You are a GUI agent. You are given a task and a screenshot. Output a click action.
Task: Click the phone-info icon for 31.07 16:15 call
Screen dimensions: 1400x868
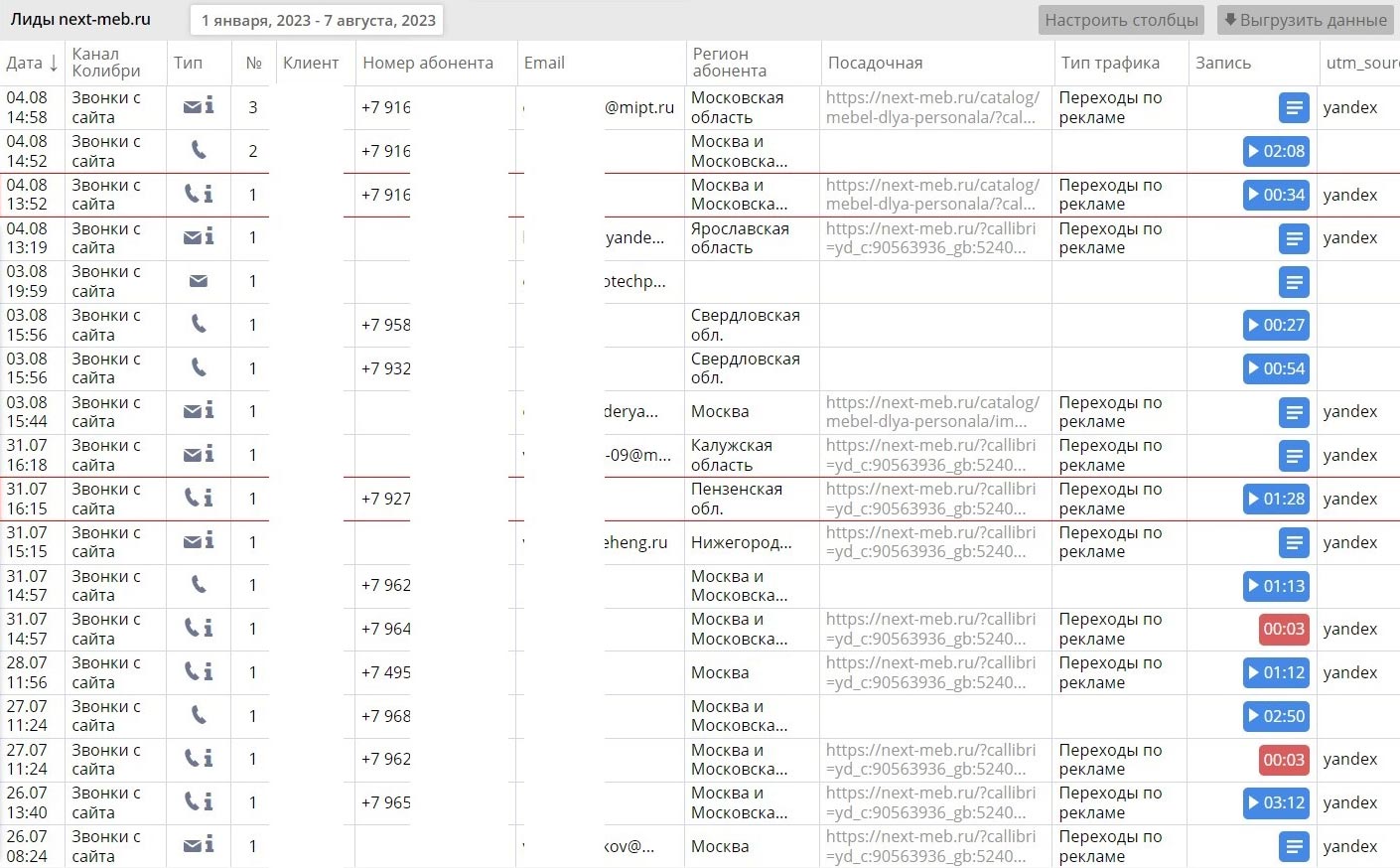coord(199,498)
